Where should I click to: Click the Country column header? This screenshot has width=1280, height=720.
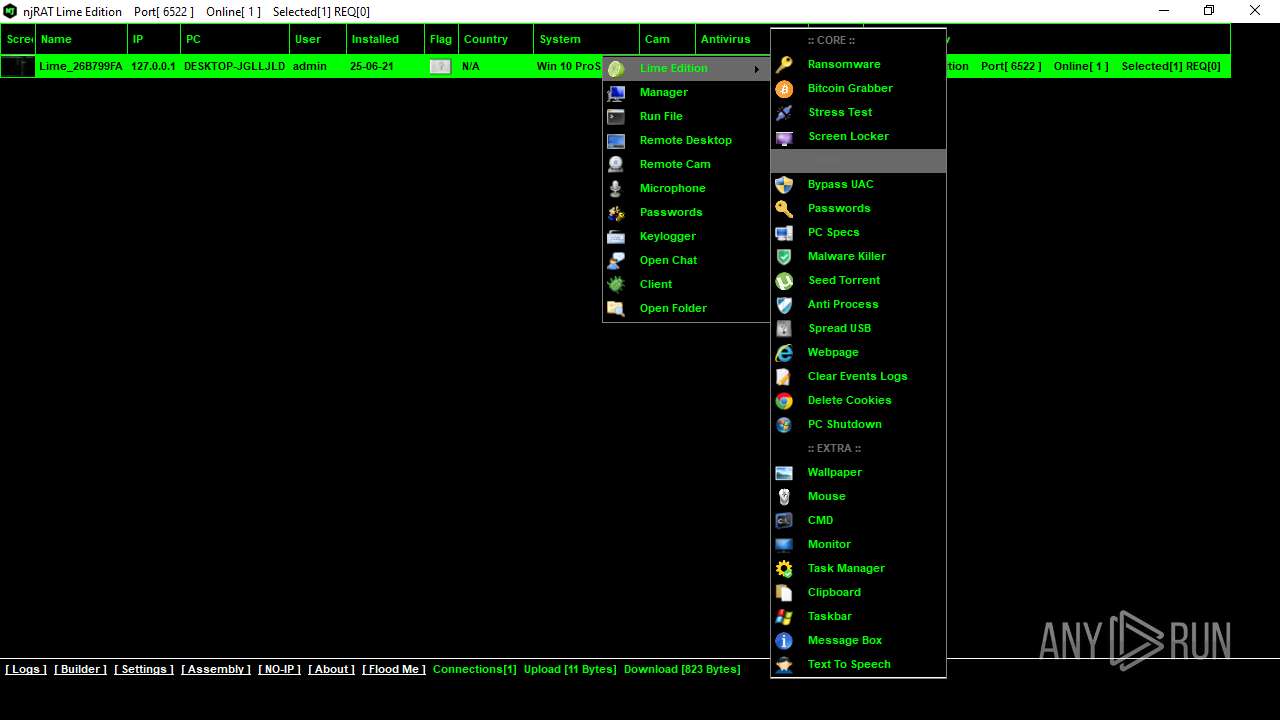[495, 39]
